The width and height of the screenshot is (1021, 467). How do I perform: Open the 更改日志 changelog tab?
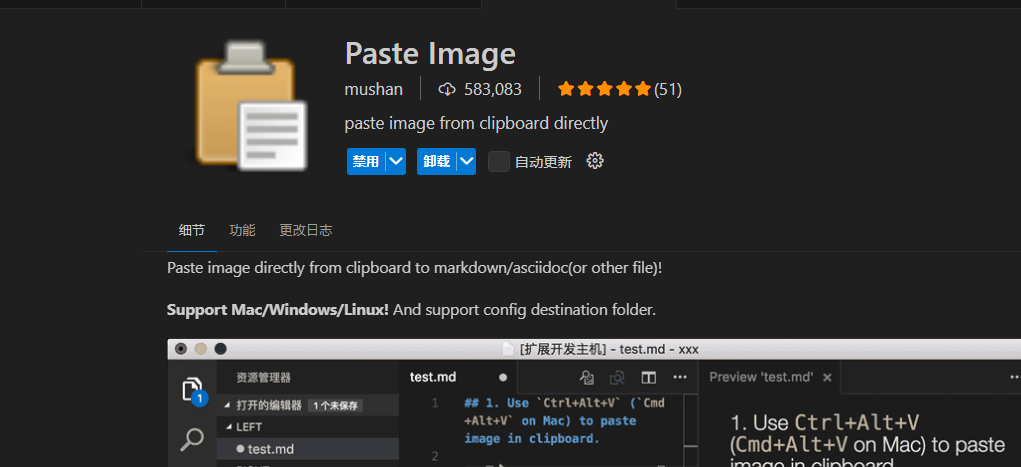pyautogui.click(x=306, y=230)
